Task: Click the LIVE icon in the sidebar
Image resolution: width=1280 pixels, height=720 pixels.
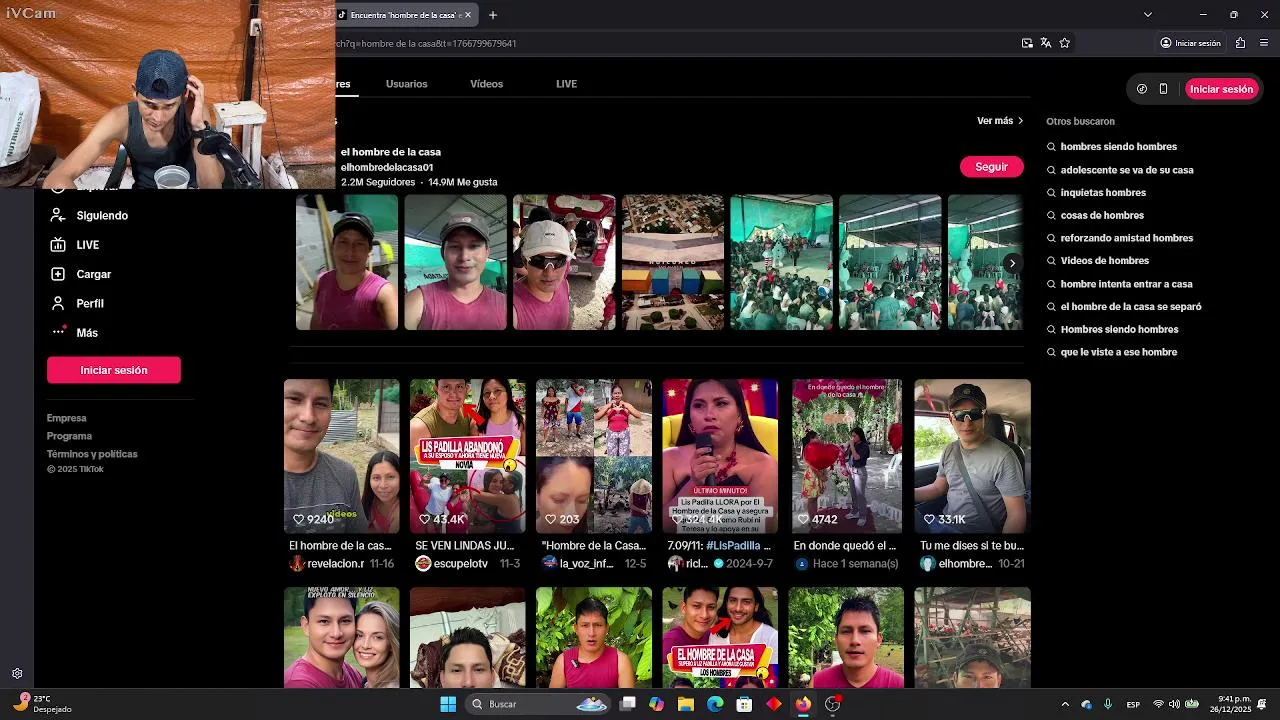Action: point(58,245)
